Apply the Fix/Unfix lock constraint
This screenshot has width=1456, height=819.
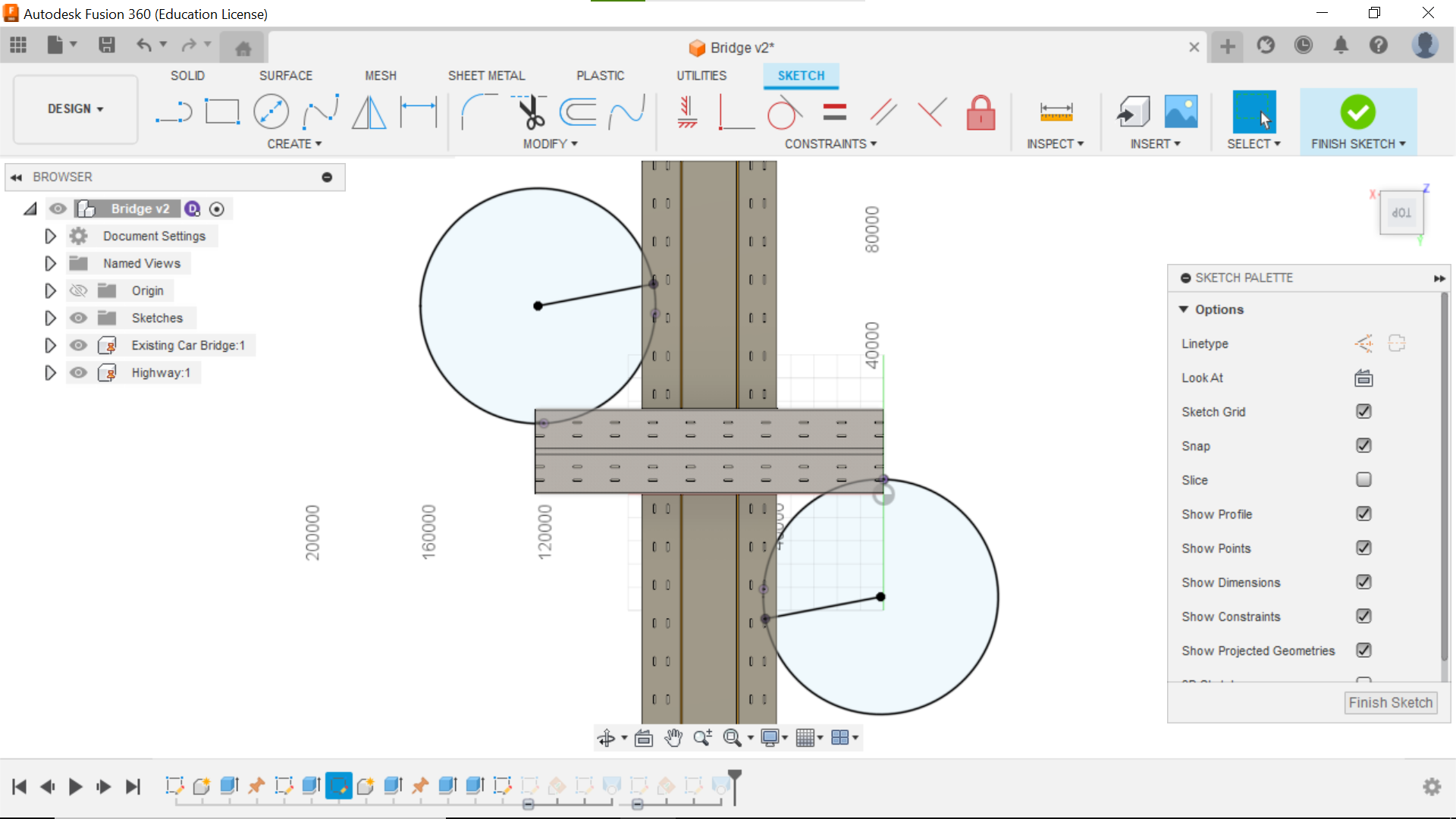tap(981, 112)
